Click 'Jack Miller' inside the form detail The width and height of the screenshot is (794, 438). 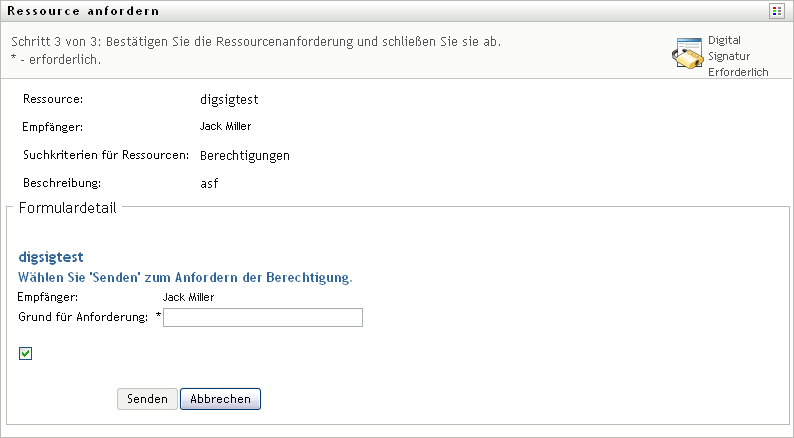(x=188, y=297)
